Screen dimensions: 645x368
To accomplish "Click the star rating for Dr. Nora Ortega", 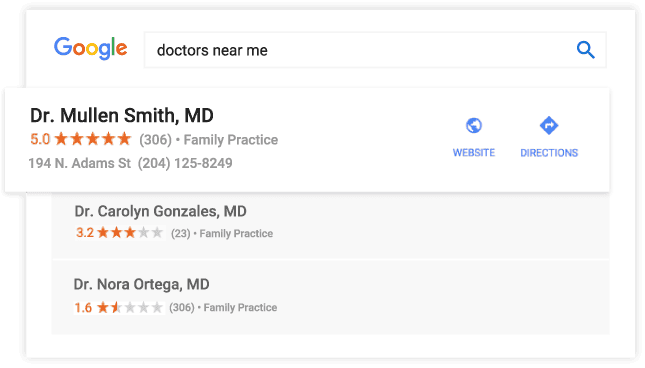I will click(x=130, y=307).
